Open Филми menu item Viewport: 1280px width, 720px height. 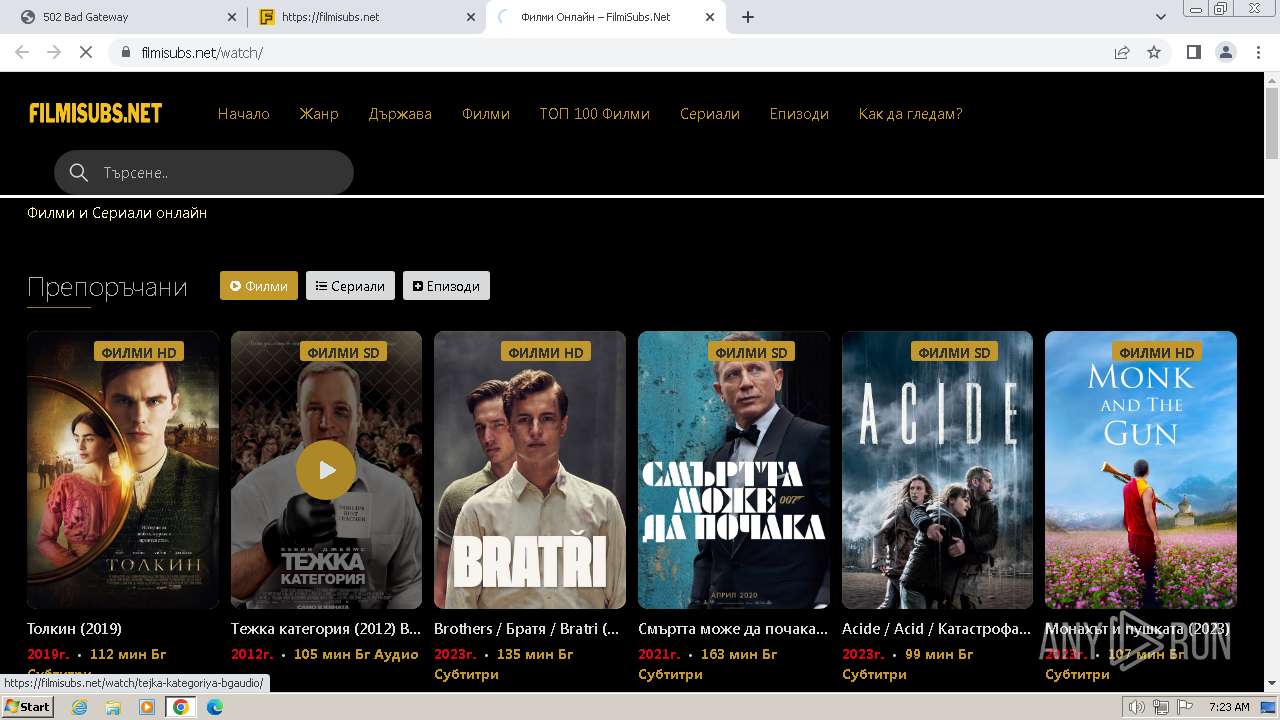click(x=486, y=114)
